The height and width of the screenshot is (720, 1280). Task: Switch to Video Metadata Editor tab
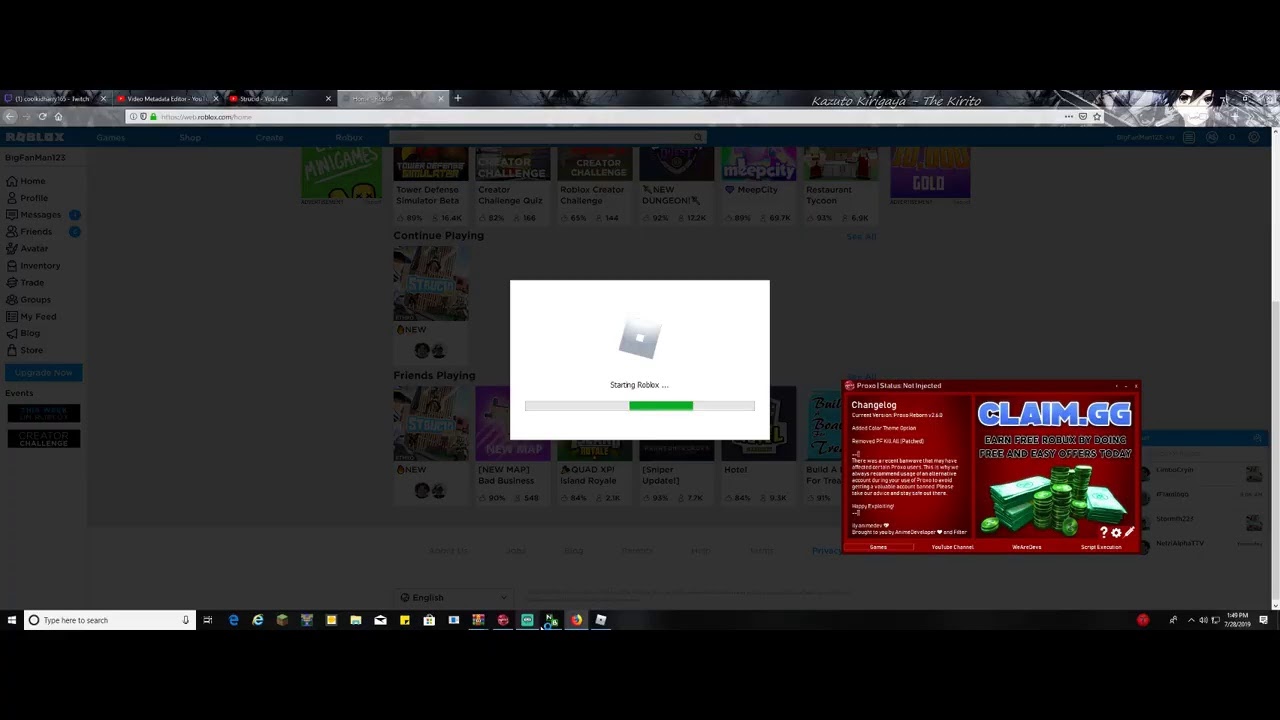(166, 98)
